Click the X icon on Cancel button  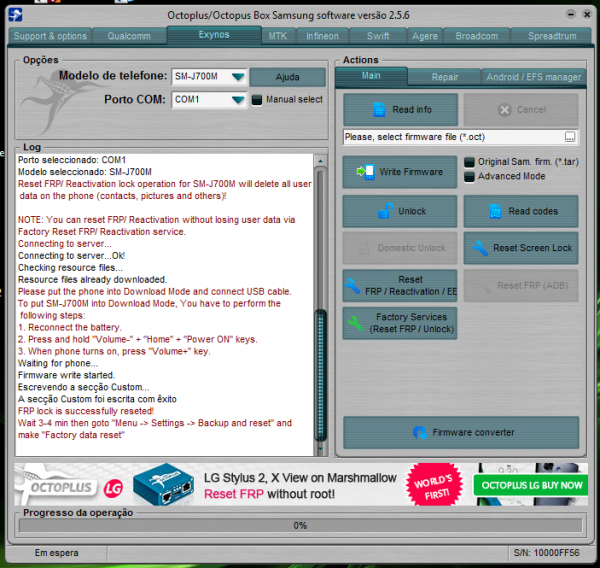[505, 110]
